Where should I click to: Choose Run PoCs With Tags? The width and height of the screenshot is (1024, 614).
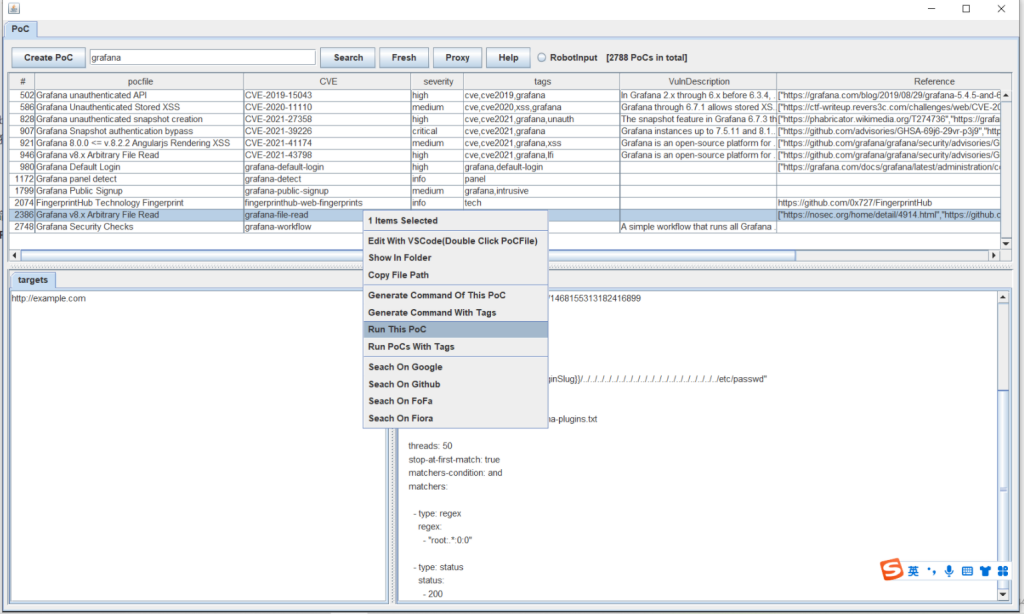pyautogui.click(x=455, y=347)
